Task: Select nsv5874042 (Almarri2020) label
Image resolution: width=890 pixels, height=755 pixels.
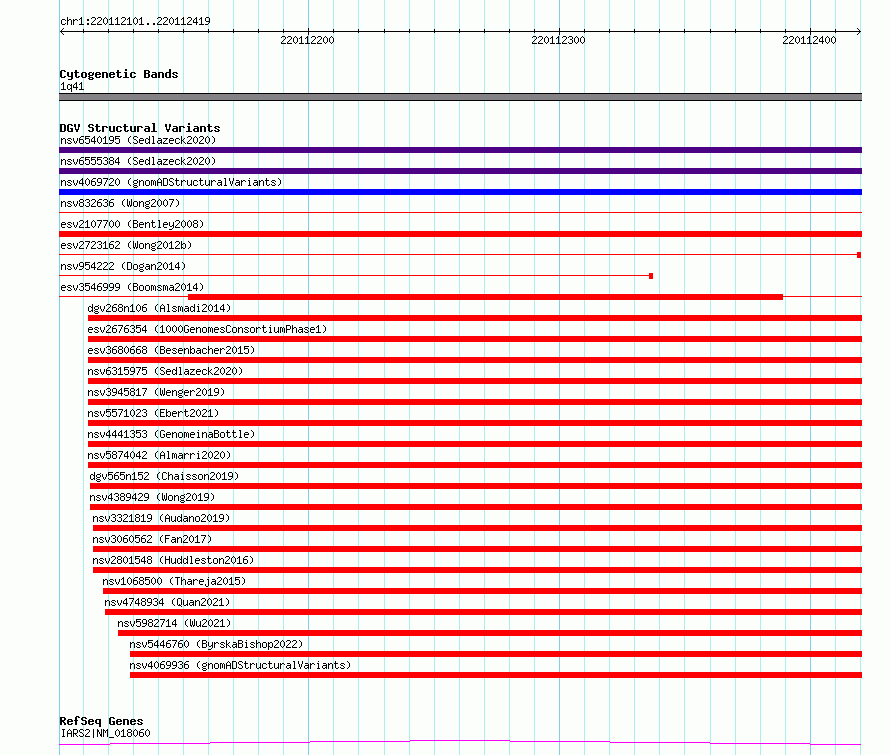Action: pos(159,455)
